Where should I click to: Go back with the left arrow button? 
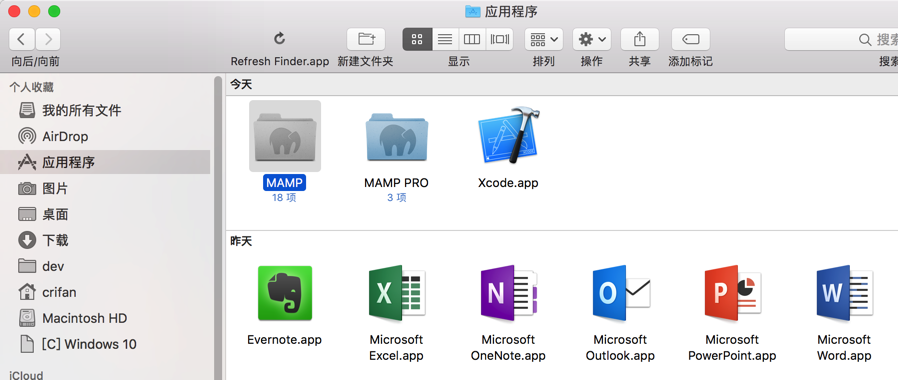(22, 39)
